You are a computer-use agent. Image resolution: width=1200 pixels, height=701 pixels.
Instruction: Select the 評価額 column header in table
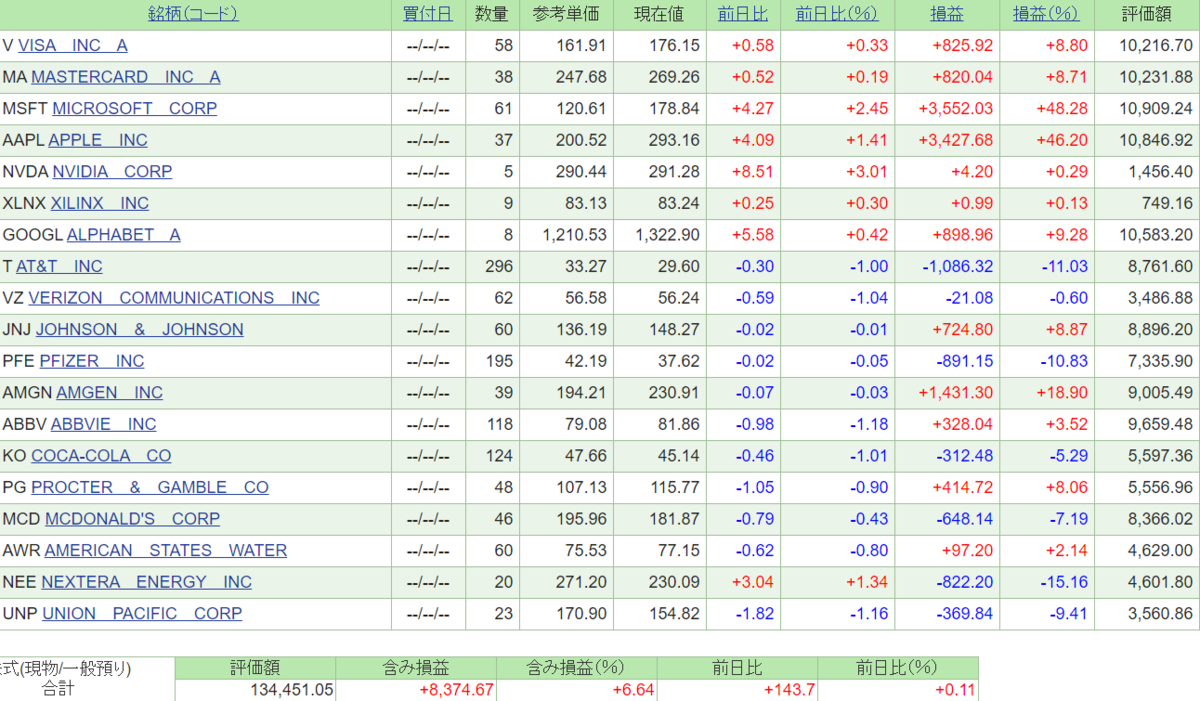tap(1147, 14)
